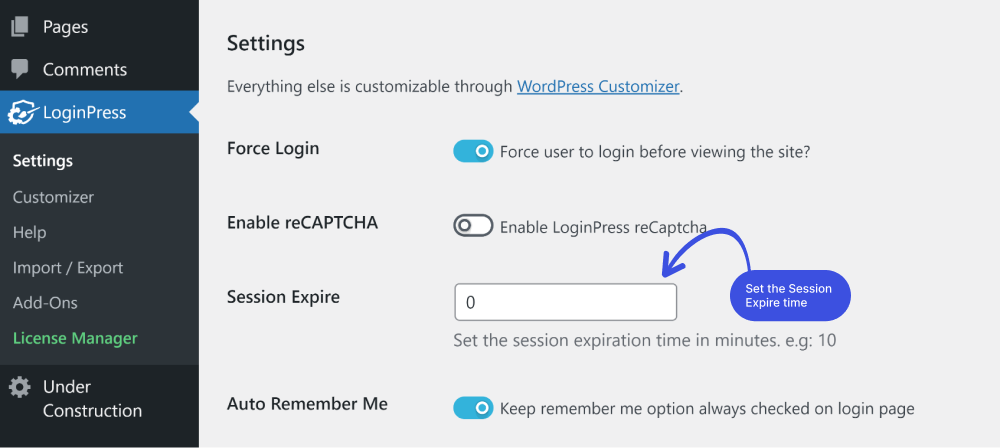Click the Comments speech bubble icon
This screenshot has height=448, width=1000.
pyautogui.click(x=20, y=69)
